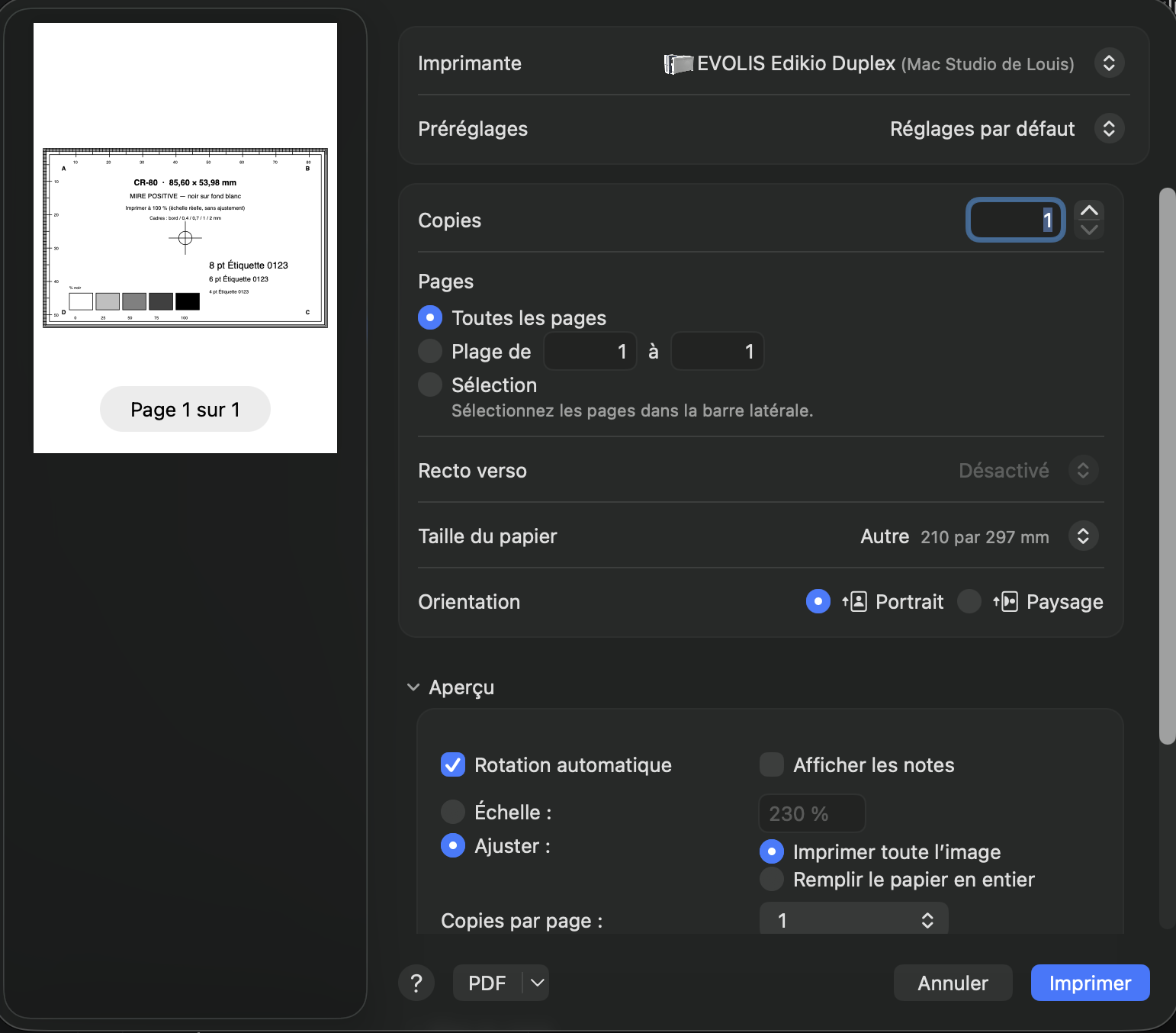Click the page preview thumbnail

185,238
